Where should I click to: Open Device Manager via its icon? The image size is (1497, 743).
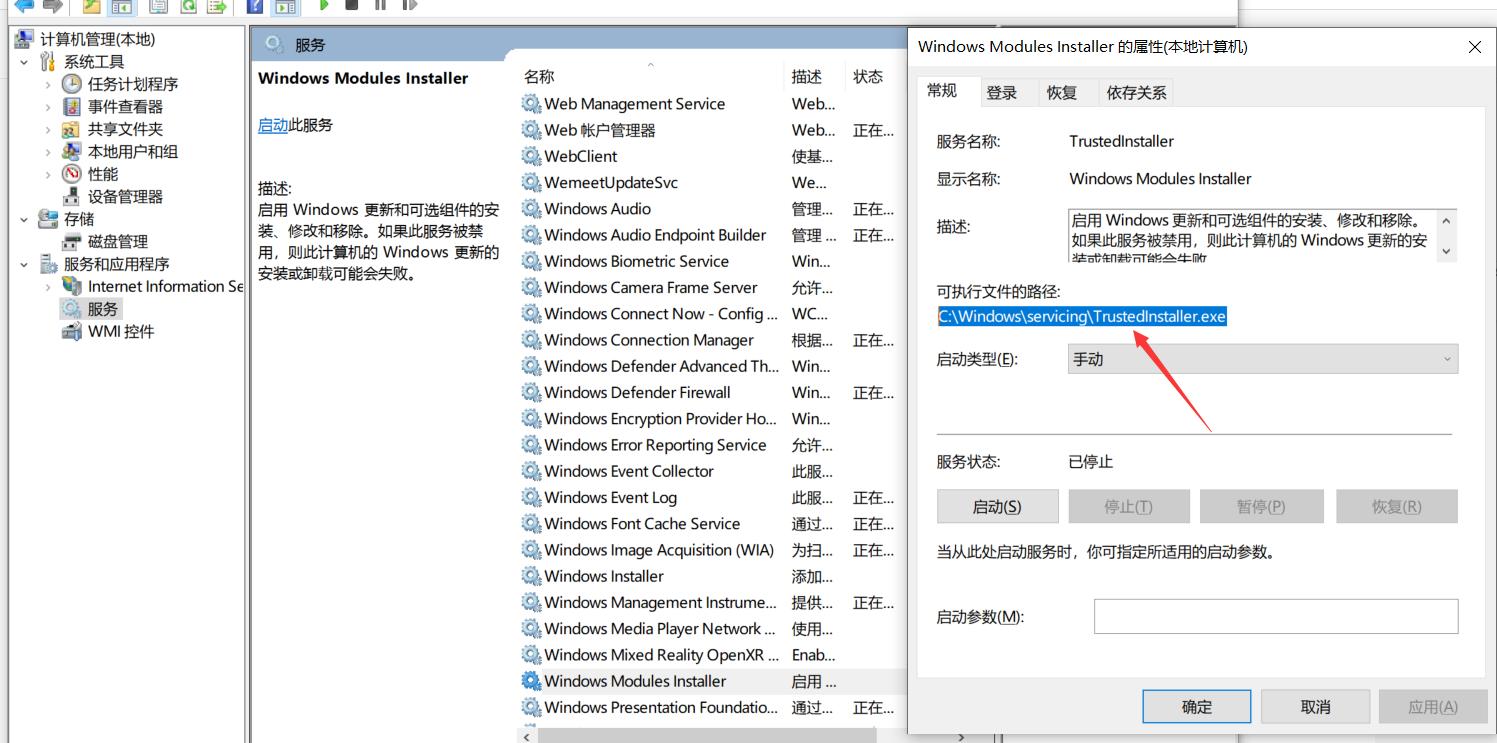(x=71, y=197)
